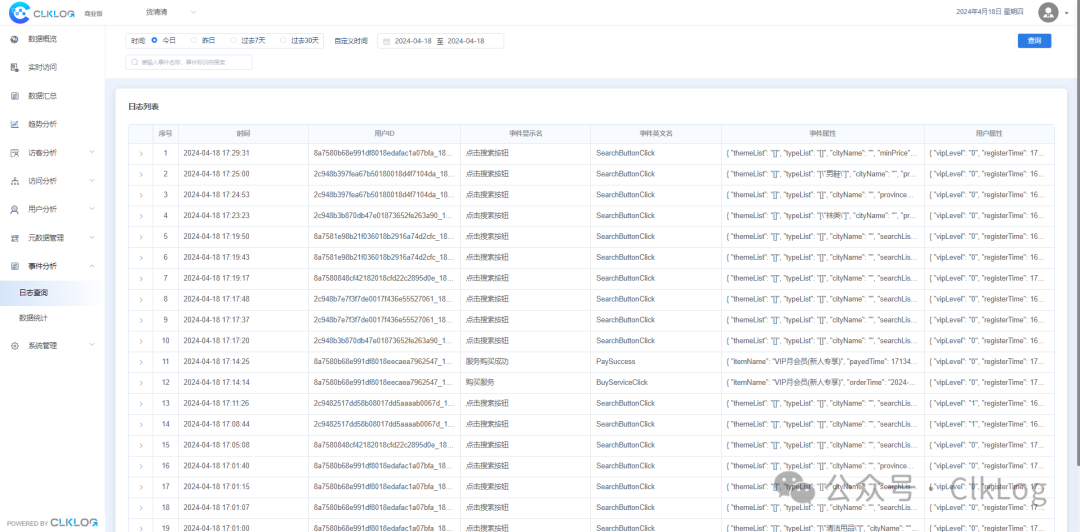Screen dimensions: 1080x532
Task: Click the 时间 column header
Action: (243, 134)
